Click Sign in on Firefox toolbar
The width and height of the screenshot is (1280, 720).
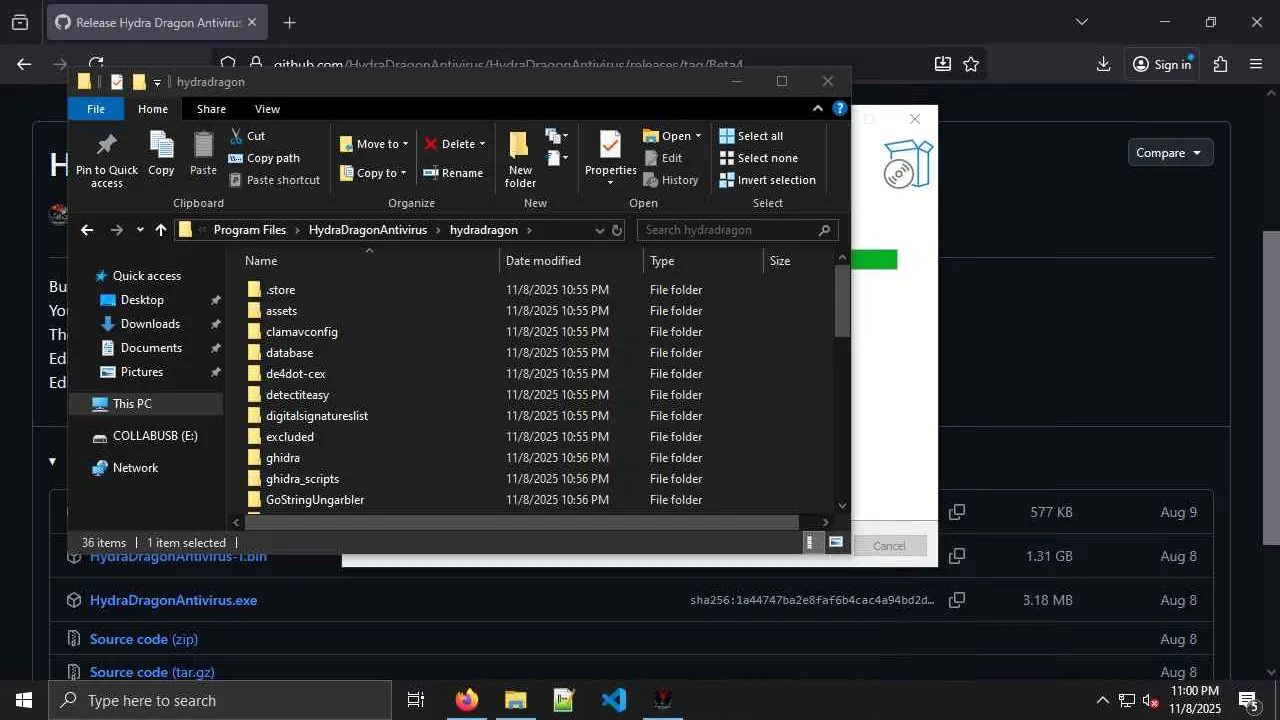point(1162,64)
